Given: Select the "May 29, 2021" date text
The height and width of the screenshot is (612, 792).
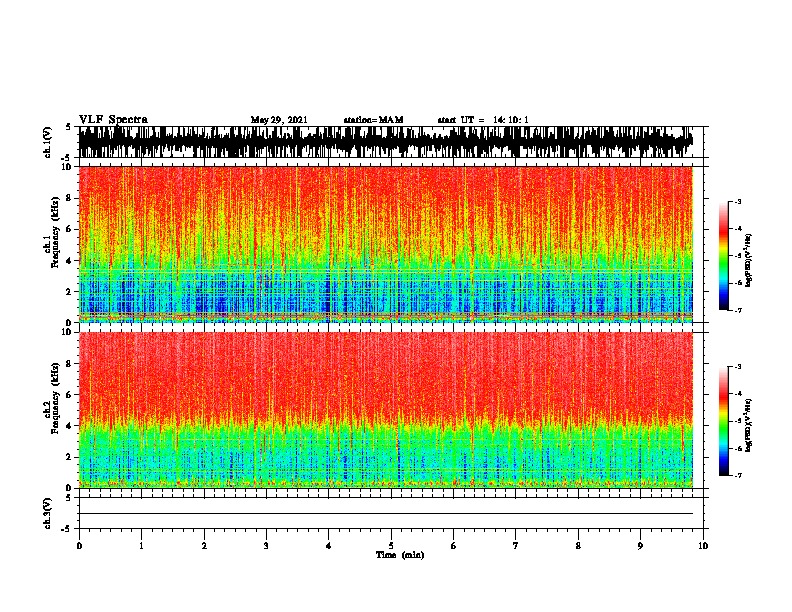Looking at the screenshot, I should coord(279,120).
